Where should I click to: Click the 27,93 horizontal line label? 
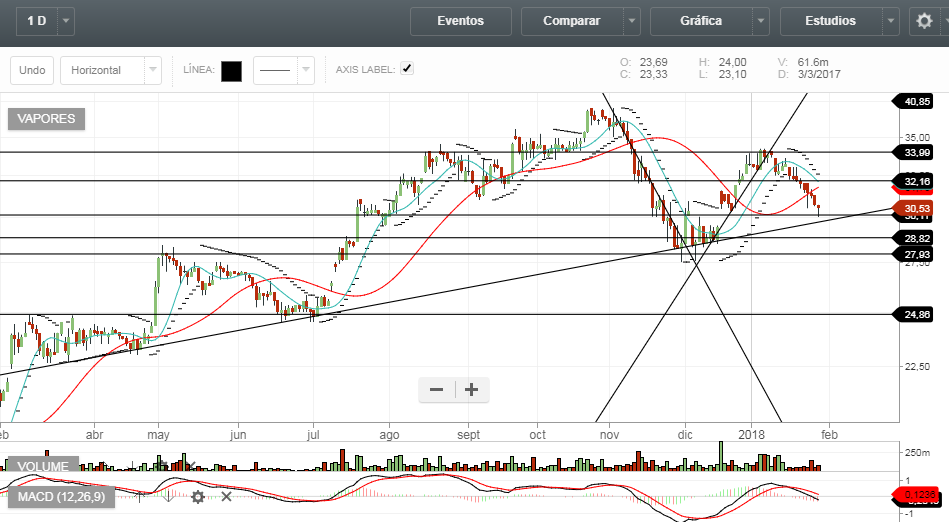click(x=914, y=255)
